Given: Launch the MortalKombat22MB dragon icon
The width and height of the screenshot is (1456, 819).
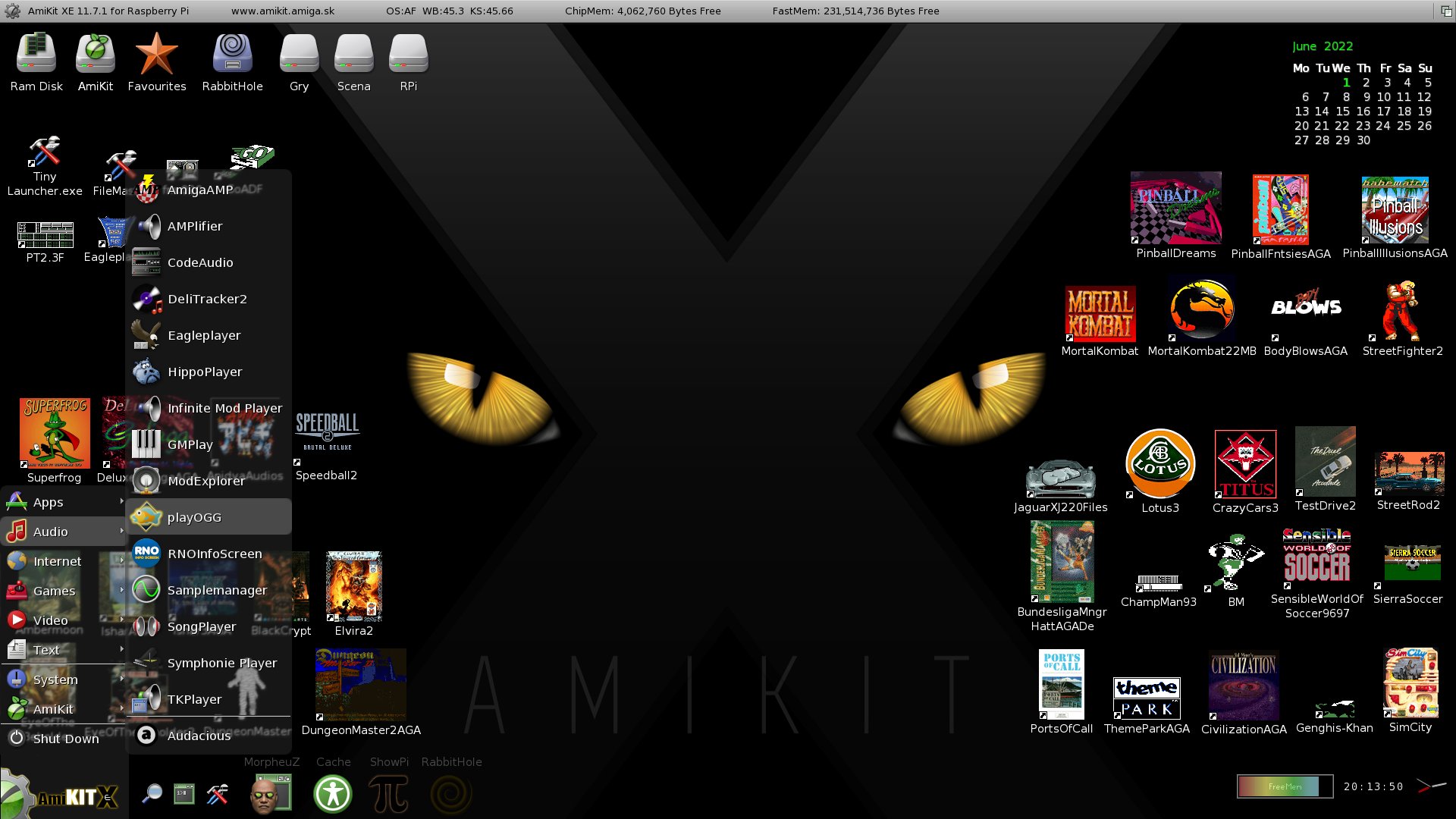Looking at the screenshot, I should 1202,309.
